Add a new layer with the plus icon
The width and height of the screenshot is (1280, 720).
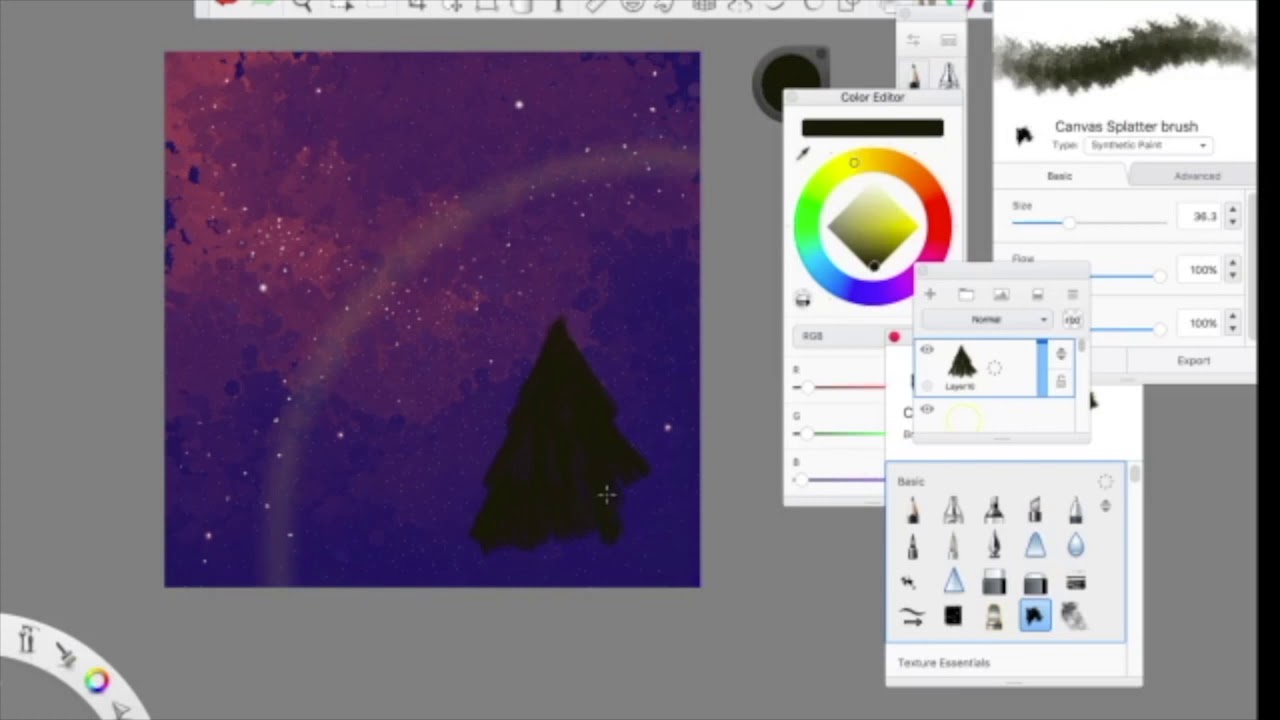coord(929,294)
